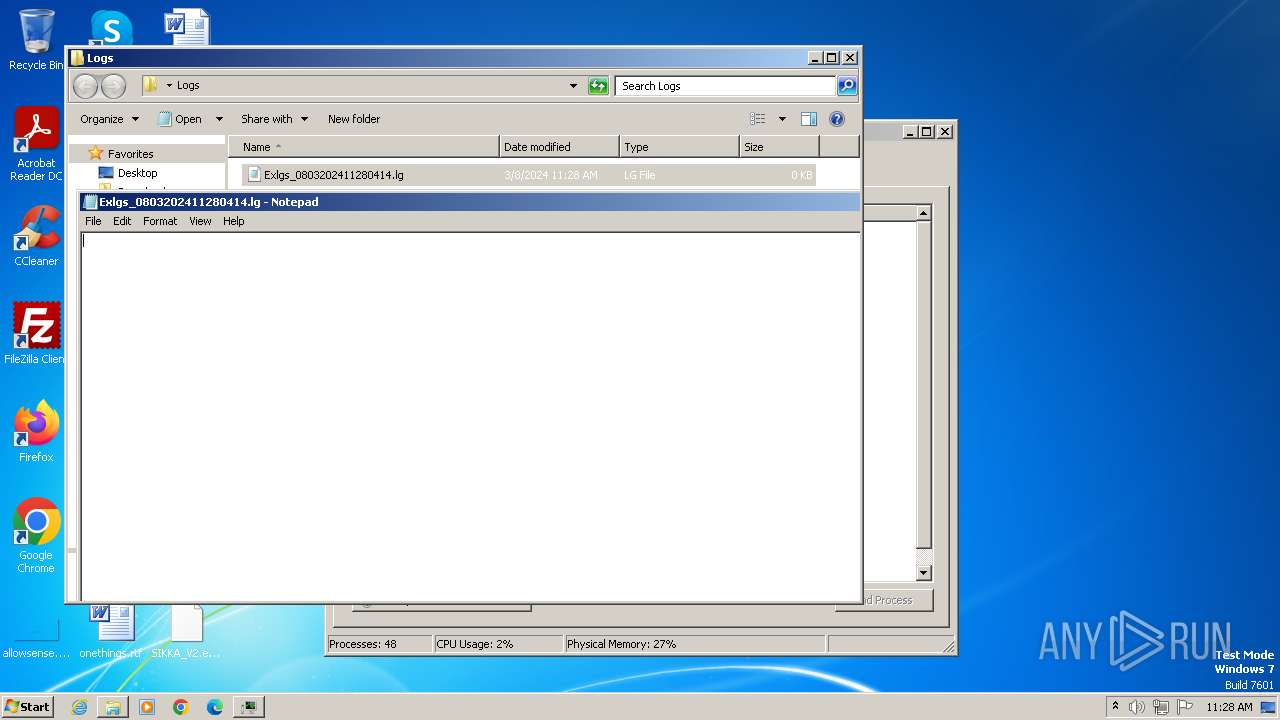The image size is (1280, 720).
Task: Open Notepad Format menu
Action: 160,221
